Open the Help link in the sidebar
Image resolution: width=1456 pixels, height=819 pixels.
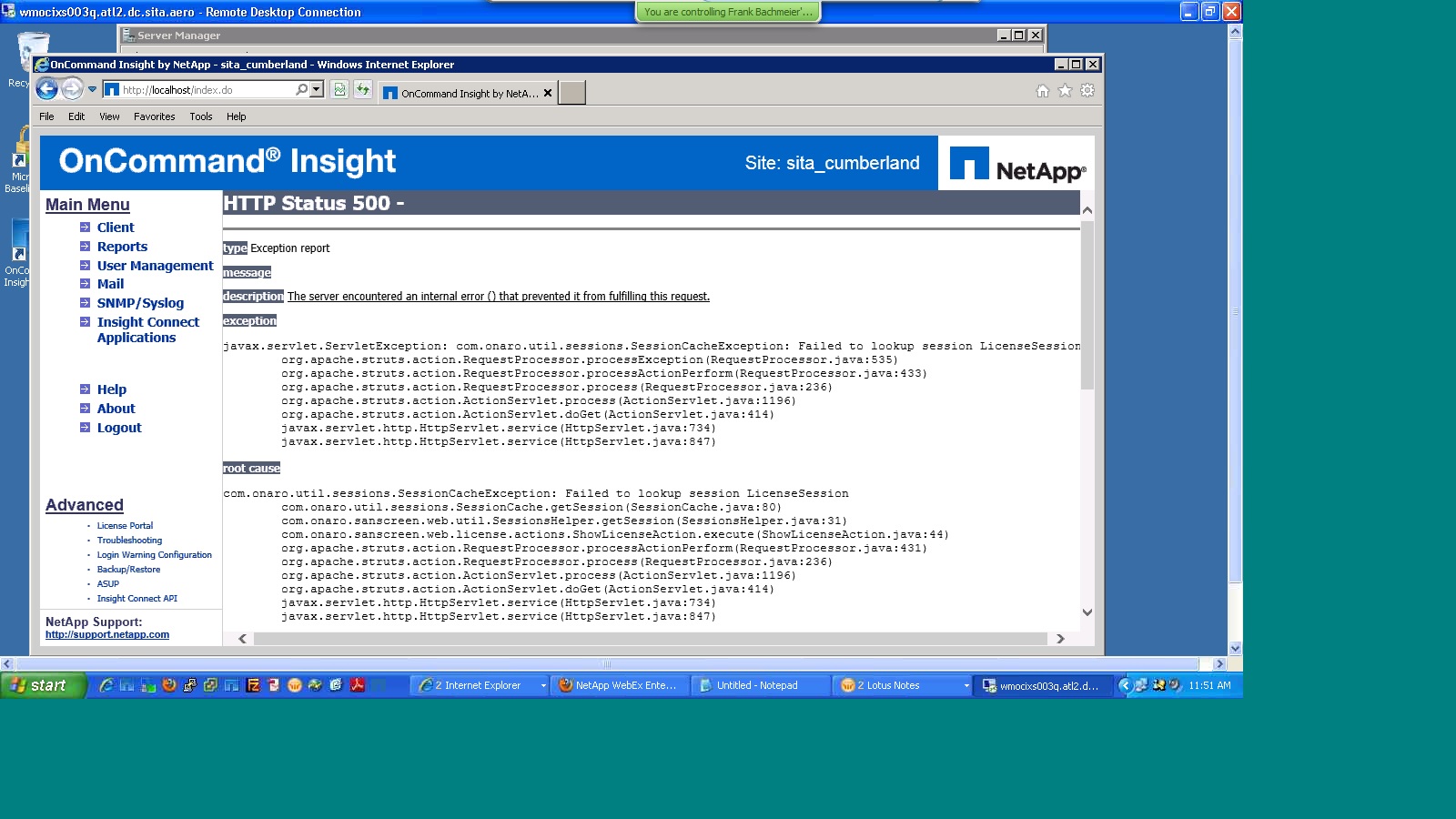point(112,389)
